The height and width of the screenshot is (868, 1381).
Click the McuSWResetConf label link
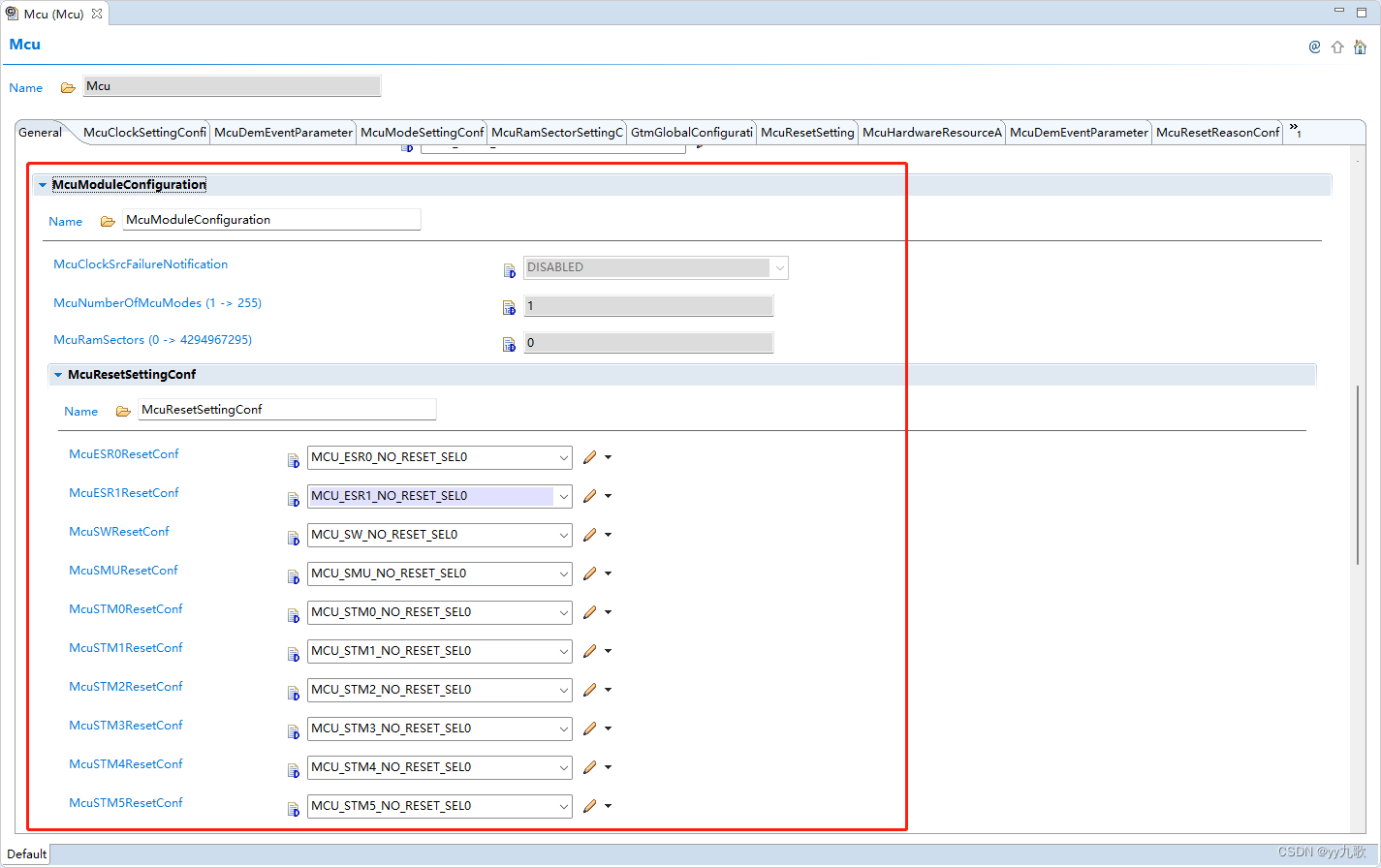click(119, 532)
